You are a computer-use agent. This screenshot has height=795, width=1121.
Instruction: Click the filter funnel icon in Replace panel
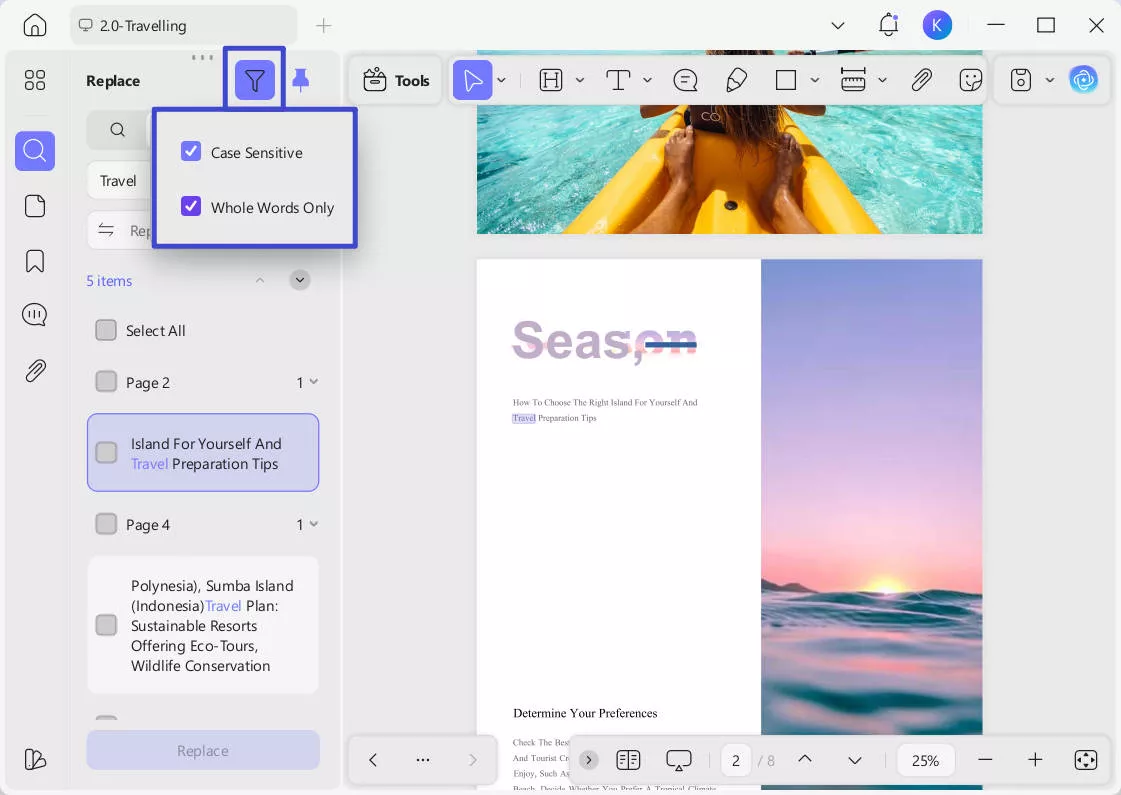click(255, 80)
